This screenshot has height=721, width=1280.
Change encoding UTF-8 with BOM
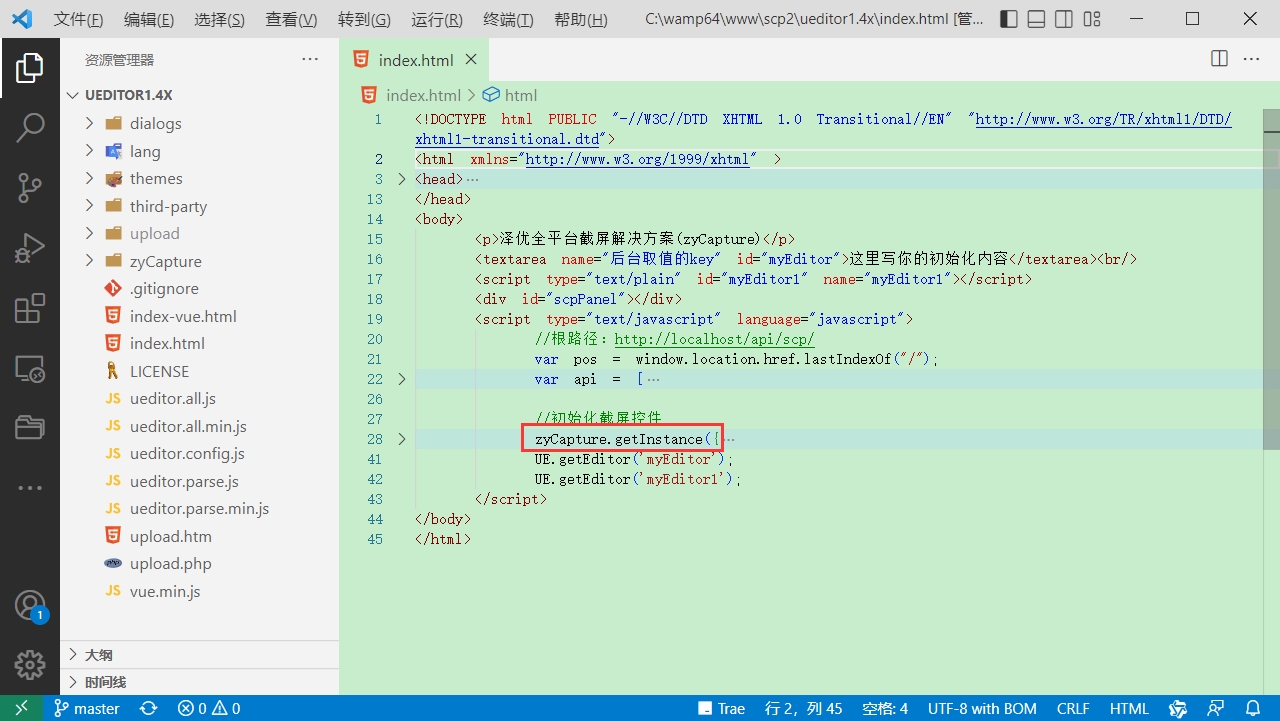(x=982, y=708)
